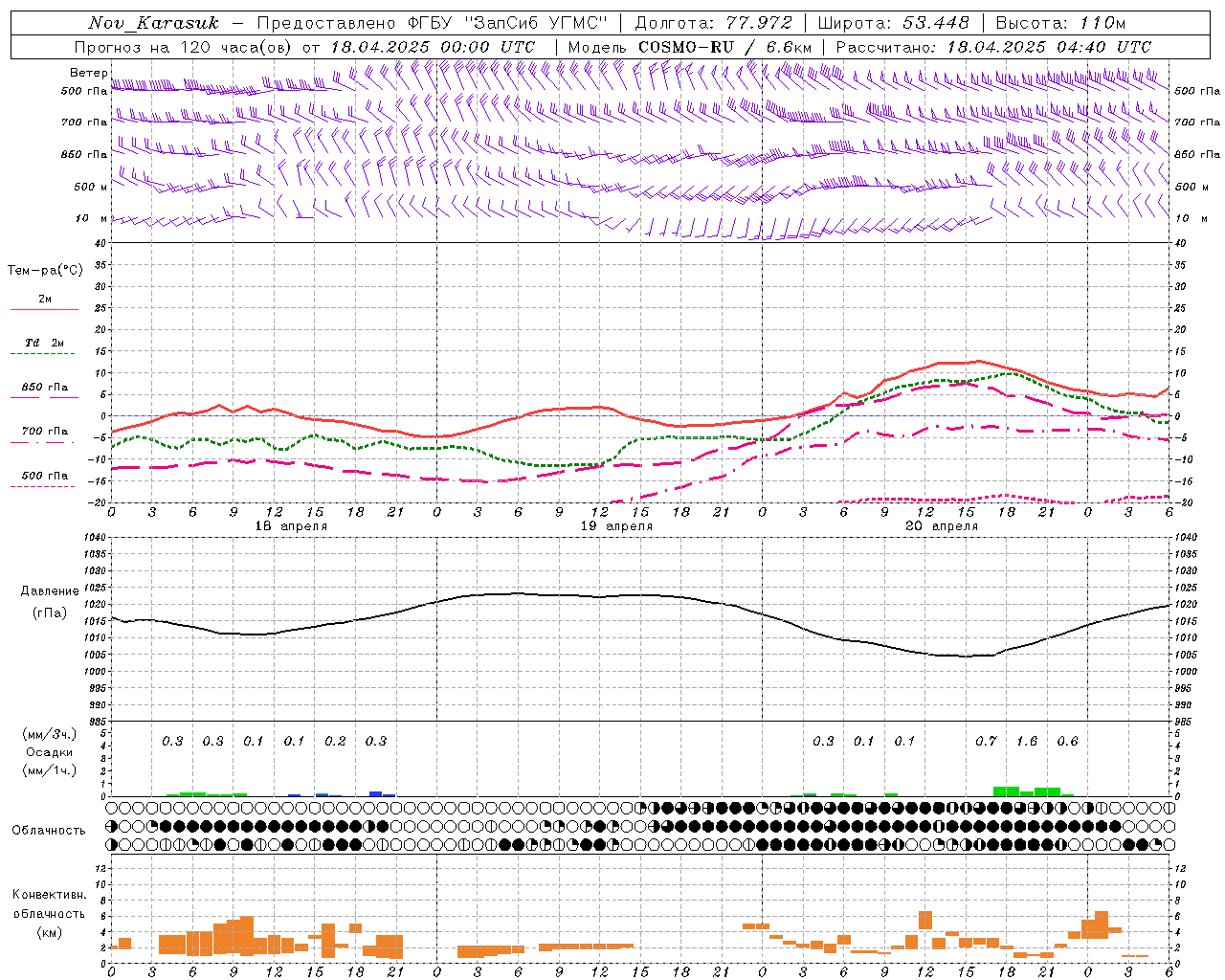This screenshot has width=1225, height=980.
Task: Click the 0.6 precipitation amount value
Action: [x=1067, y=741]
